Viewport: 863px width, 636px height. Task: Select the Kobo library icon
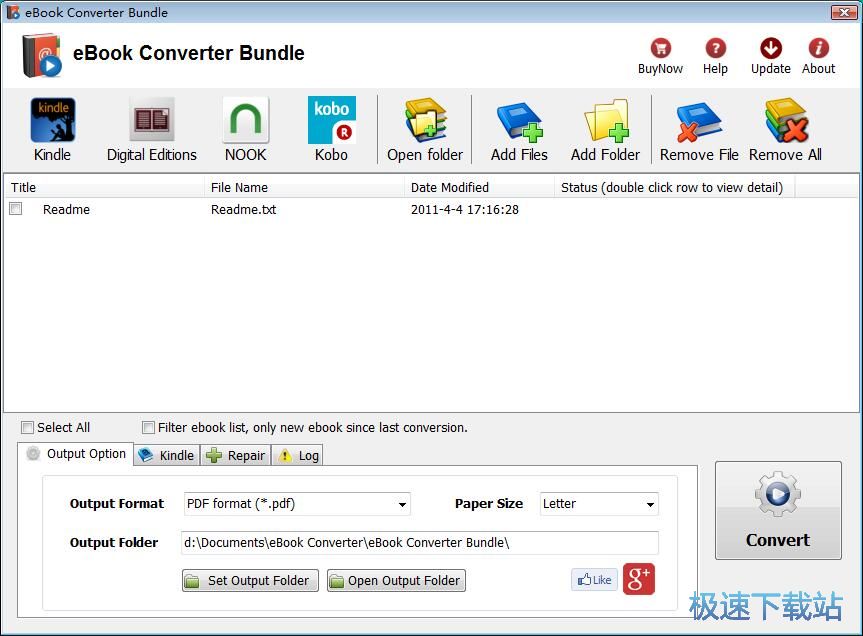[x=331, y=120]
